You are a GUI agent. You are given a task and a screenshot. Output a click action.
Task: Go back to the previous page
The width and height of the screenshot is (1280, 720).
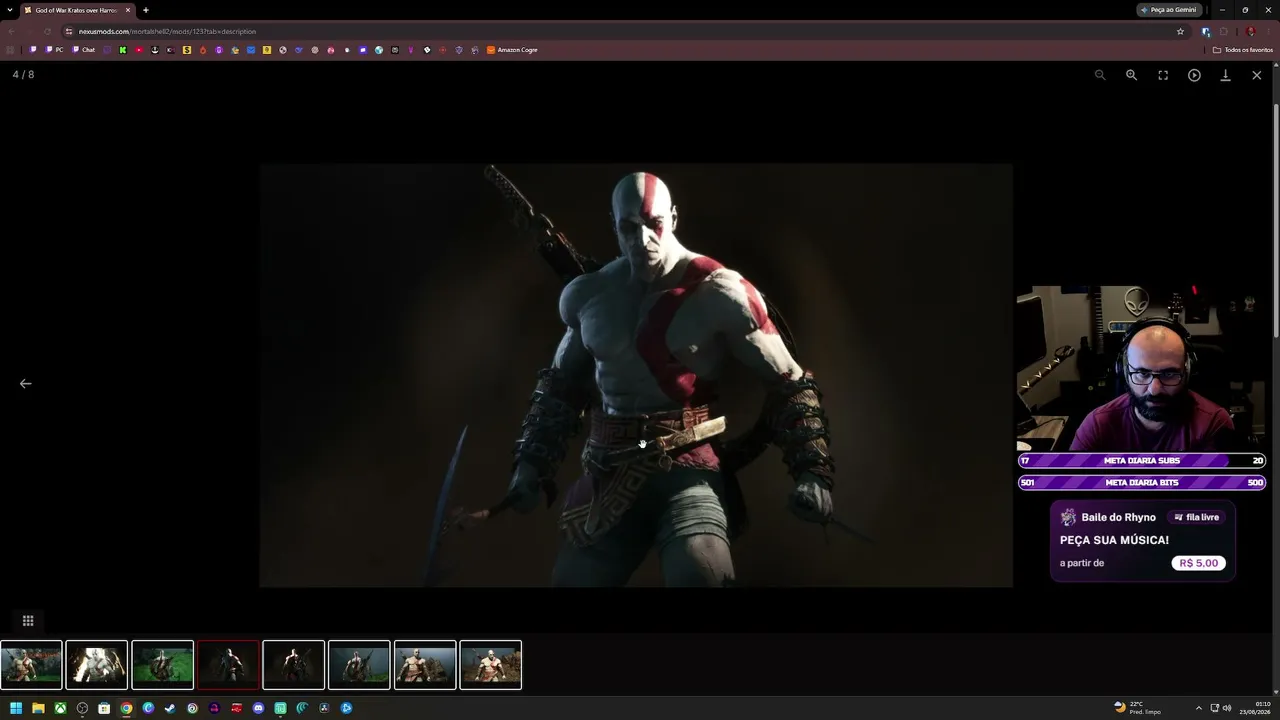pyautogui.click(x=11, y=31)
